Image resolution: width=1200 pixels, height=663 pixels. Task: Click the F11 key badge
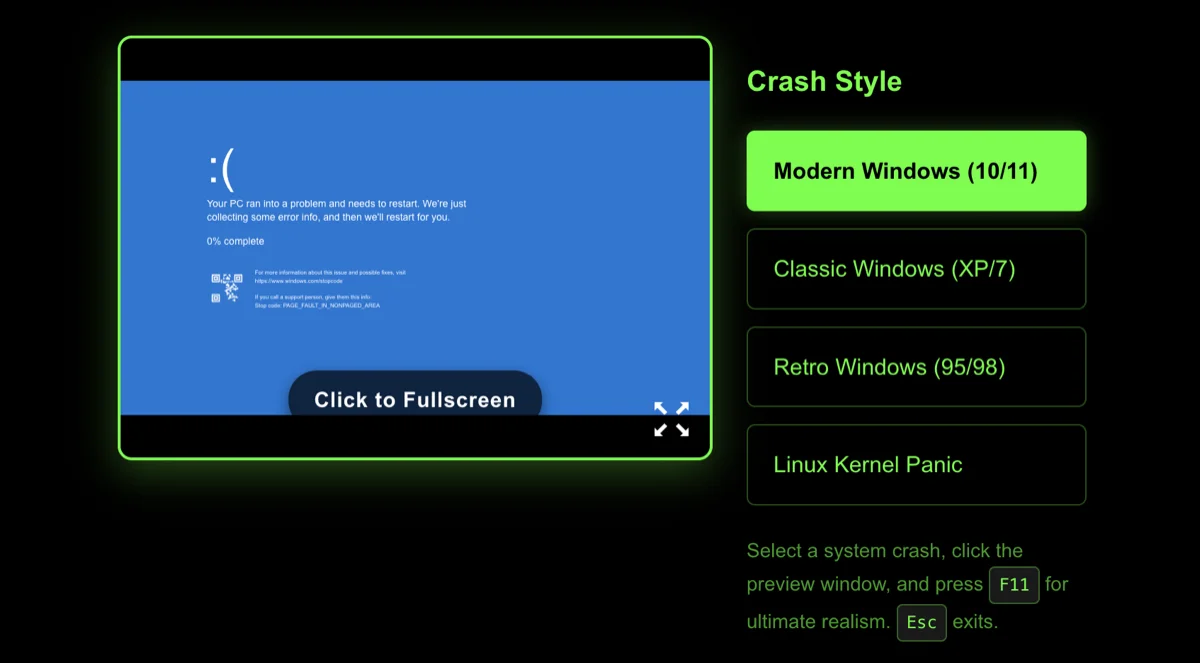(1014, 585)
